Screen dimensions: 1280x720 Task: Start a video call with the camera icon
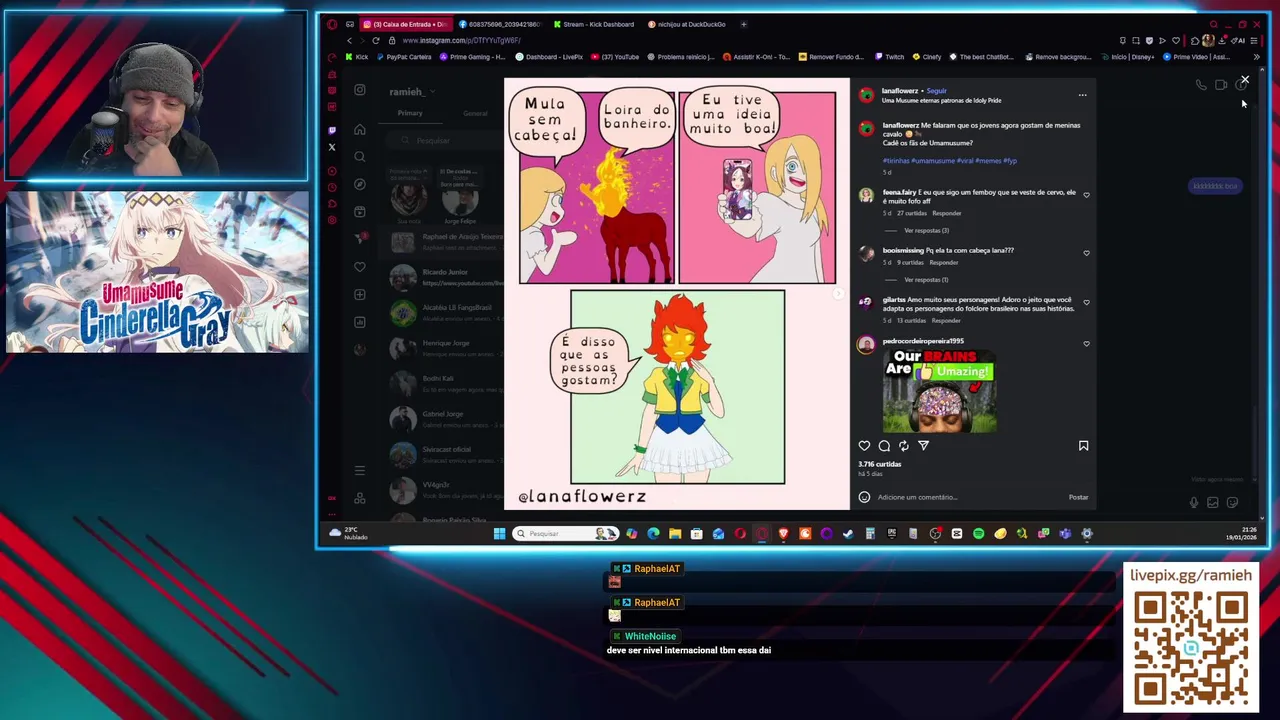(1221, 85)
